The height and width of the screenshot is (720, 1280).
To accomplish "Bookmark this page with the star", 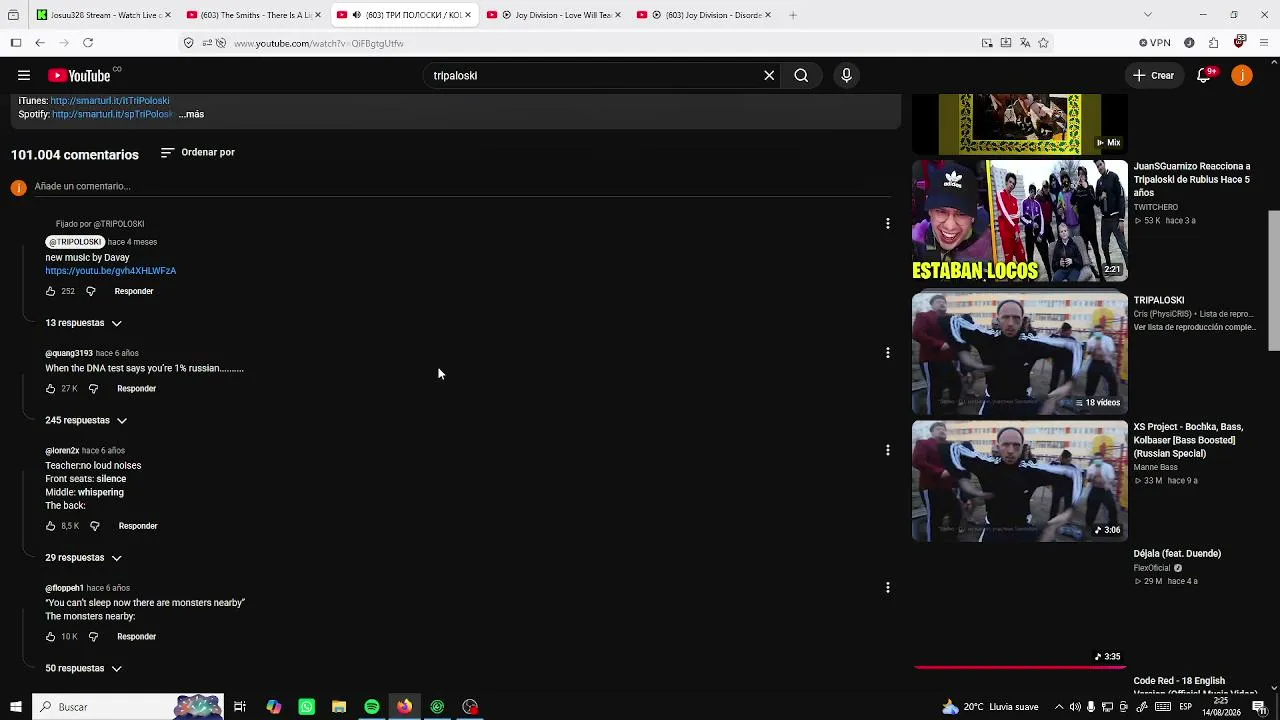I will pyautogui.click(x=1043, y=43).
